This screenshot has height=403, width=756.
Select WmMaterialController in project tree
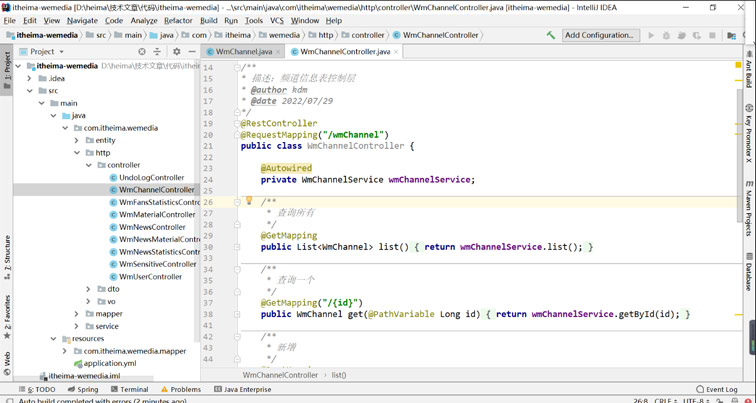point(157,215)
